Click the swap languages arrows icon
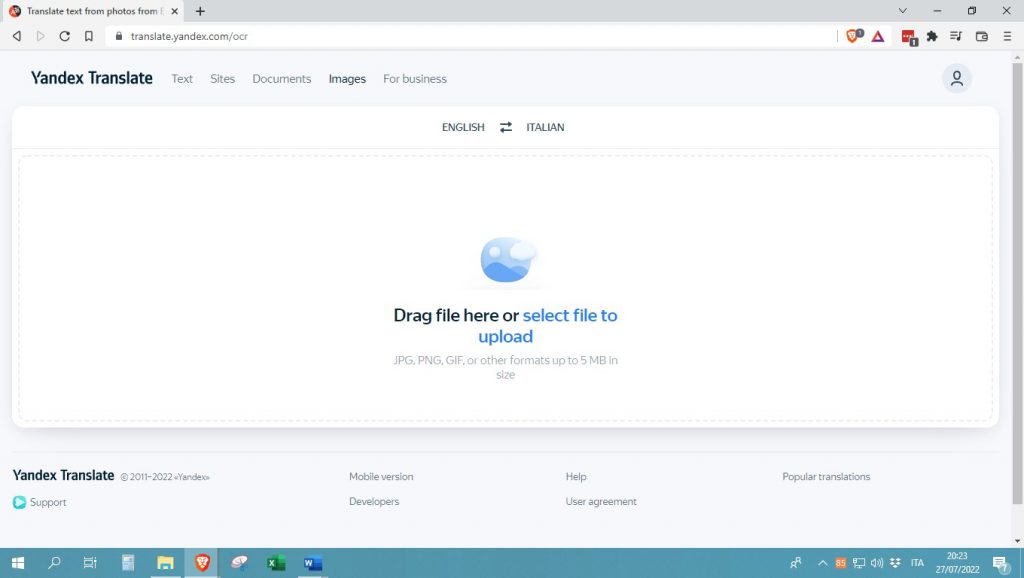Viewport: 1024px width, 578px height. click(x=505, y=127)
